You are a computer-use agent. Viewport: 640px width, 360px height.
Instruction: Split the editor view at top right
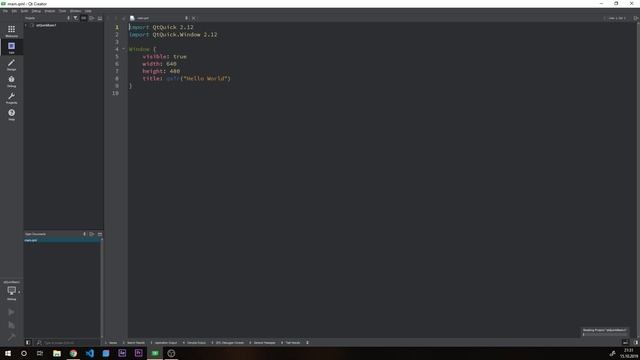pos(636,18)
